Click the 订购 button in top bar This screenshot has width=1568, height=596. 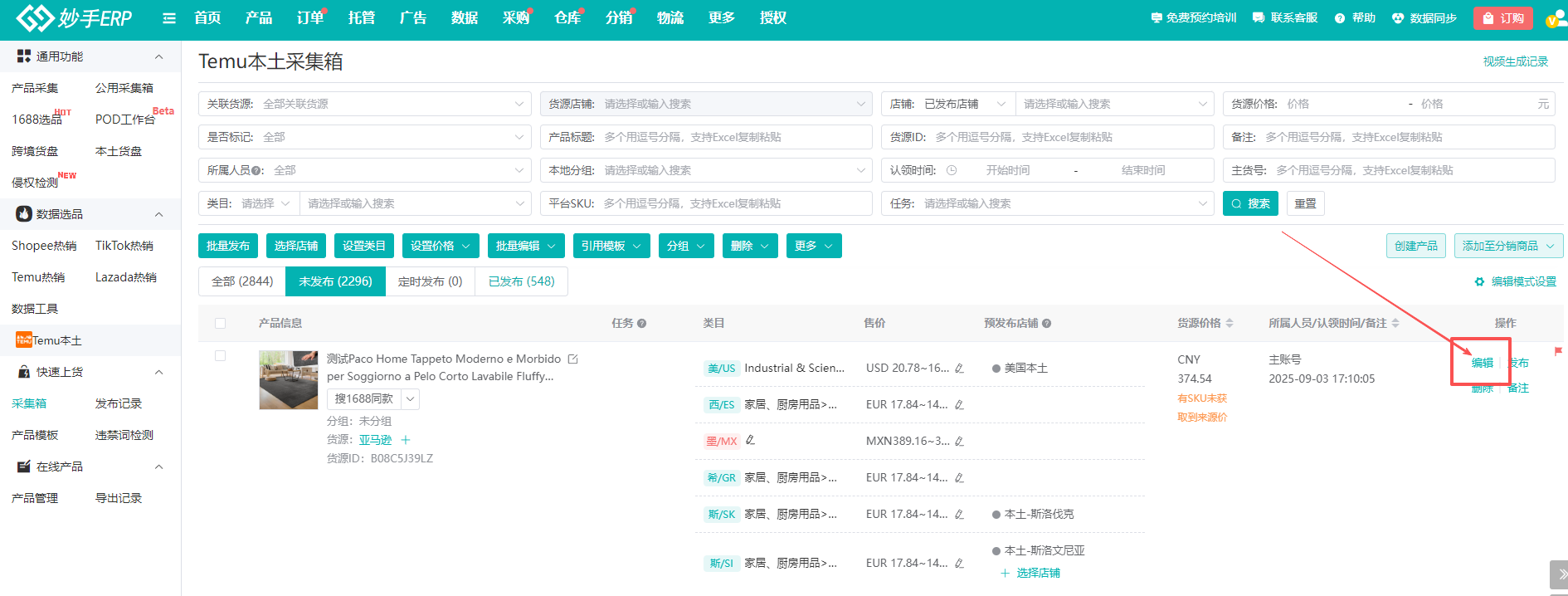point(1503,18)
